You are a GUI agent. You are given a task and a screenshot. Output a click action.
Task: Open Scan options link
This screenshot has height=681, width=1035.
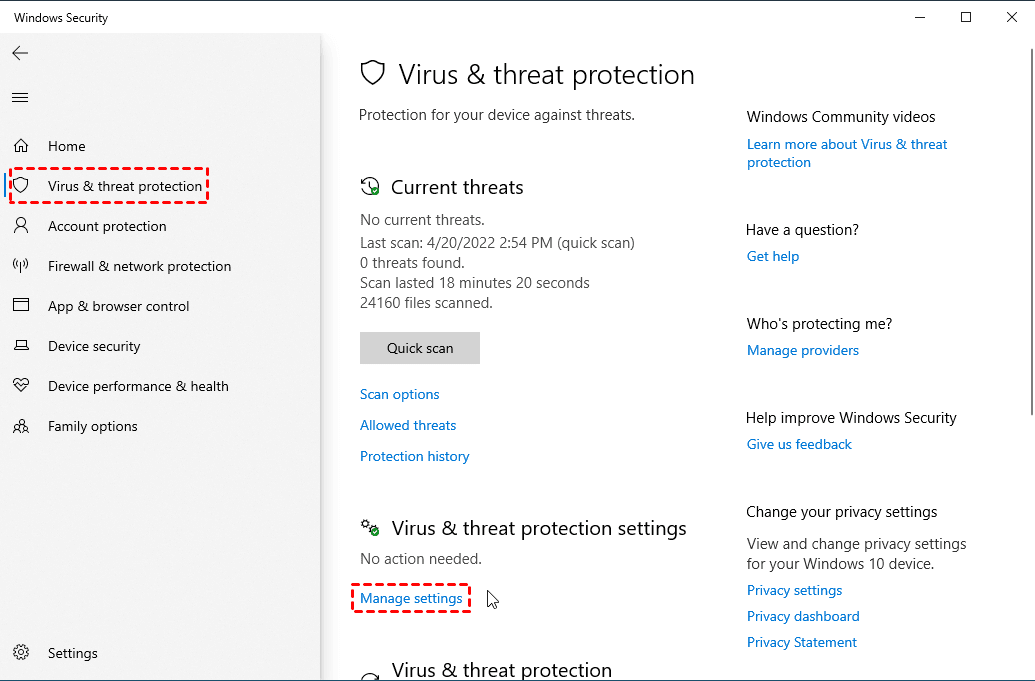(x=400, y=394)
